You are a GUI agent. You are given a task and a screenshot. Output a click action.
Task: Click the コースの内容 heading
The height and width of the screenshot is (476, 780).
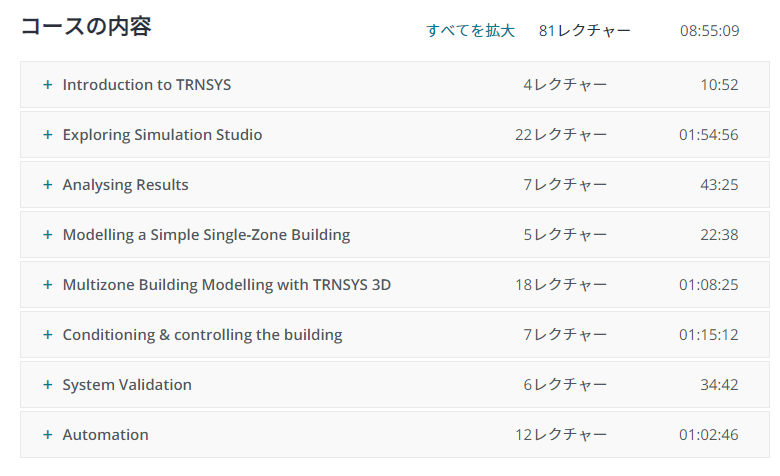(x=86, y=26)
